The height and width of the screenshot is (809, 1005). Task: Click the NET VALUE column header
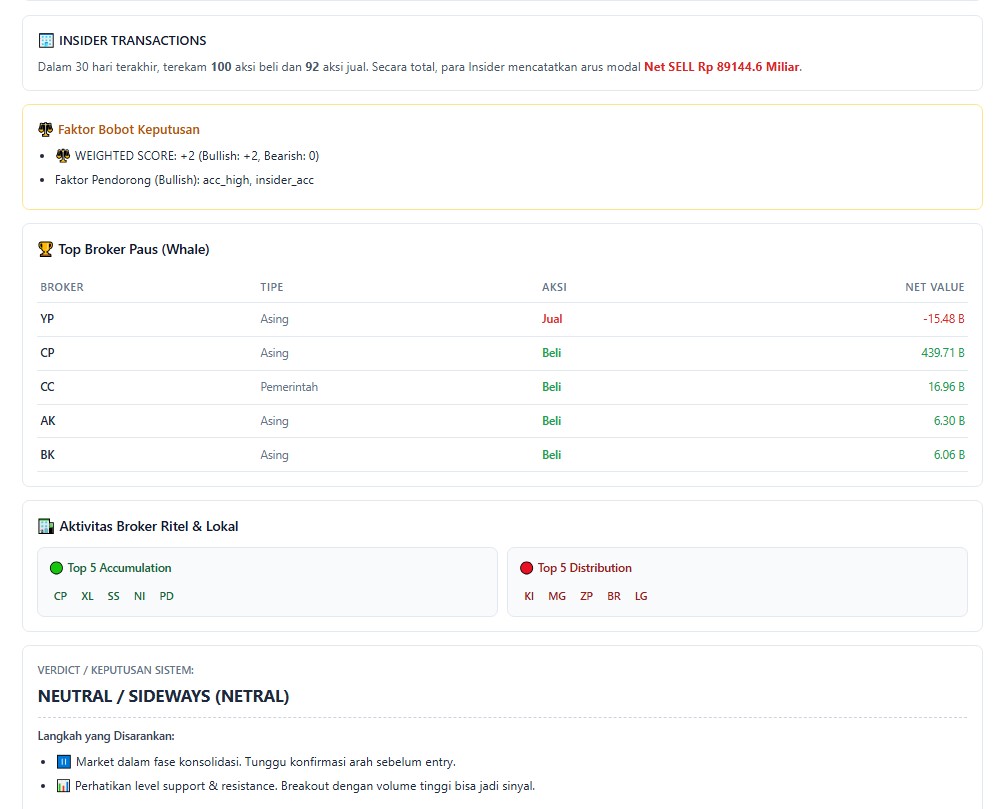tap(934, 287)
